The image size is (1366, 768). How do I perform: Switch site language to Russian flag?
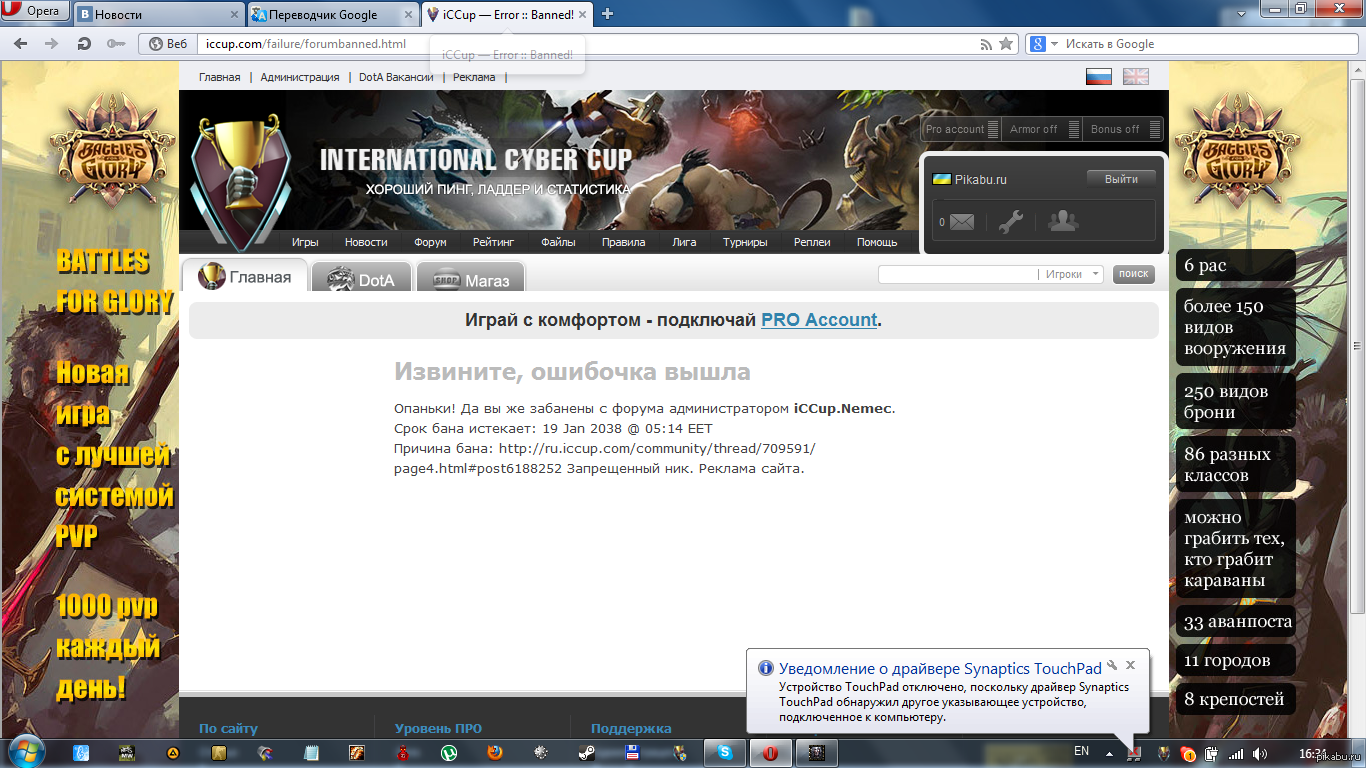(x=1099, y=76)
